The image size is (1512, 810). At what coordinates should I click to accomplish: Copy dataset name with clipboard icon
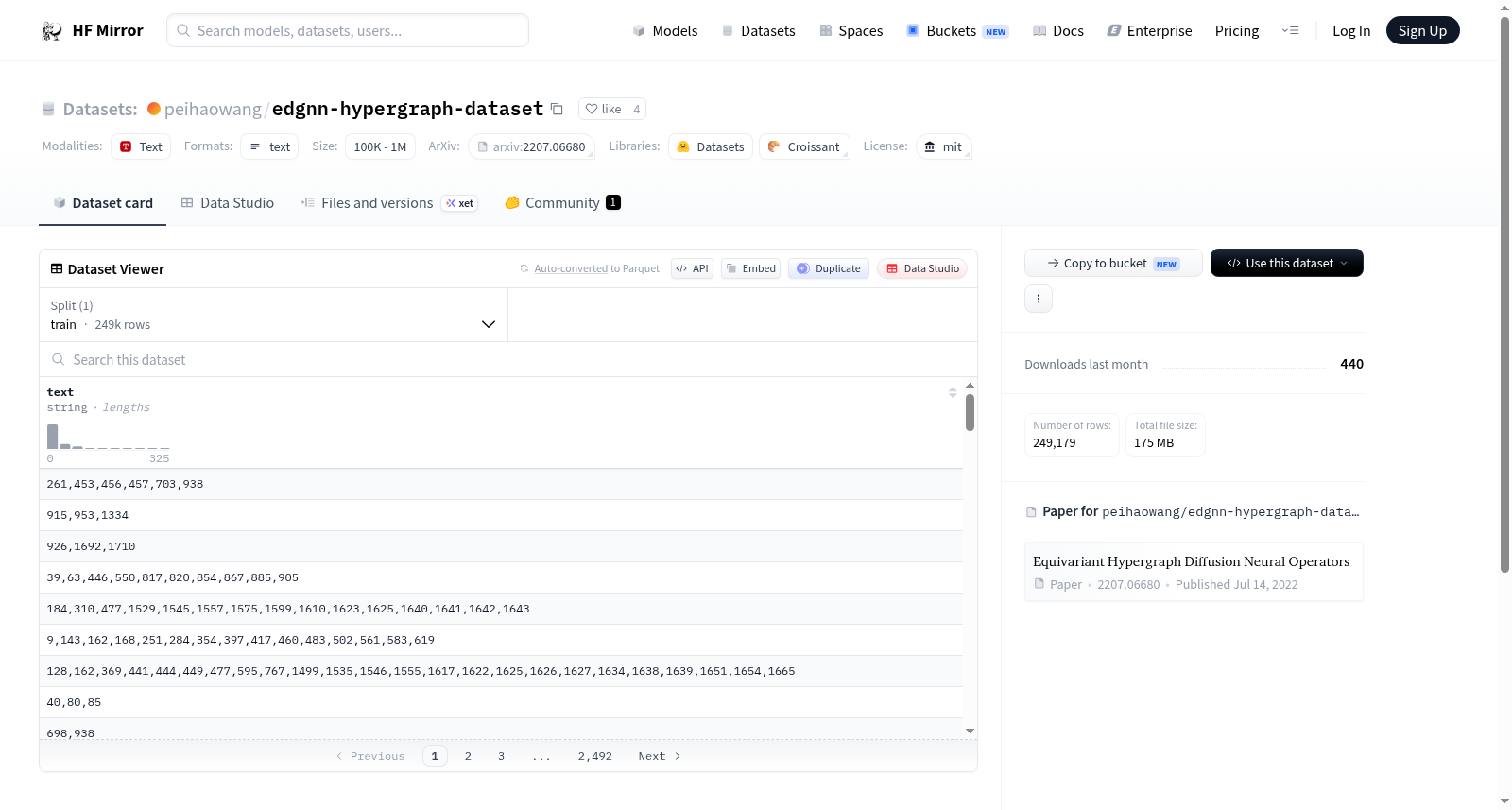pyautogui.click(x=557, y=110)
